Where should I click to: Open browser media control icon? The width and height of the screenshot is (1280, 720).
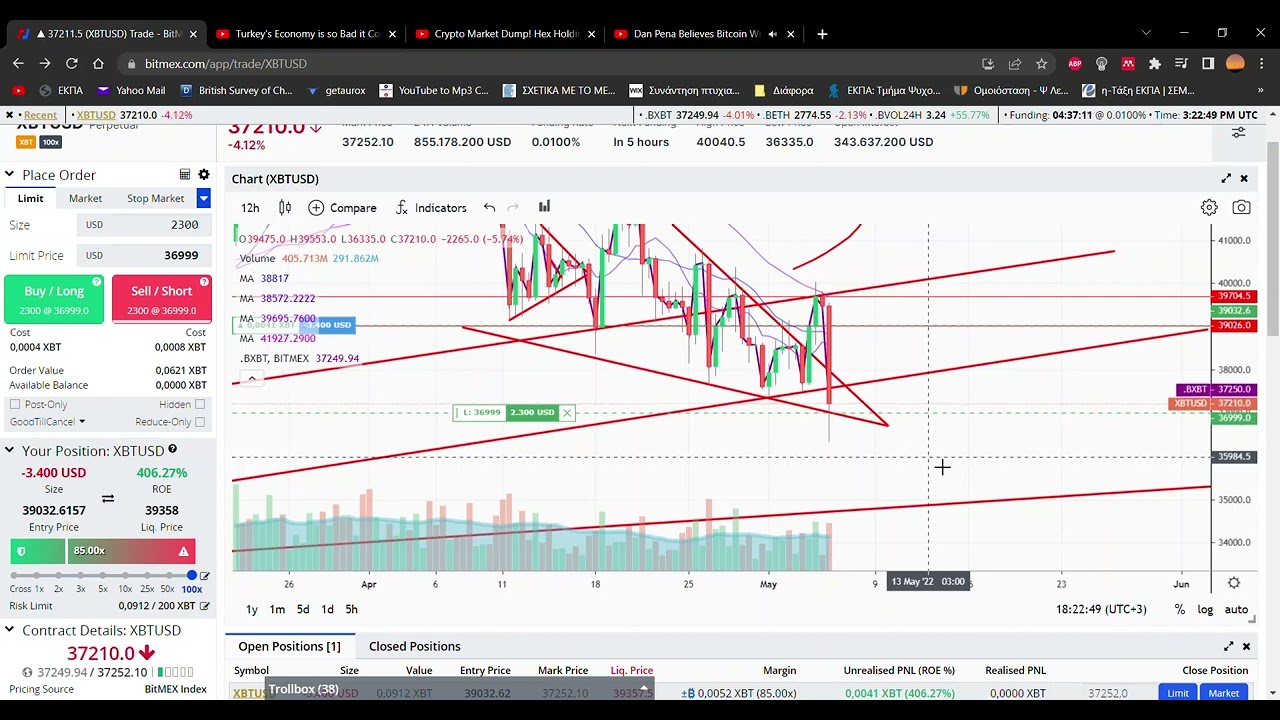[x=1181, y=63]
